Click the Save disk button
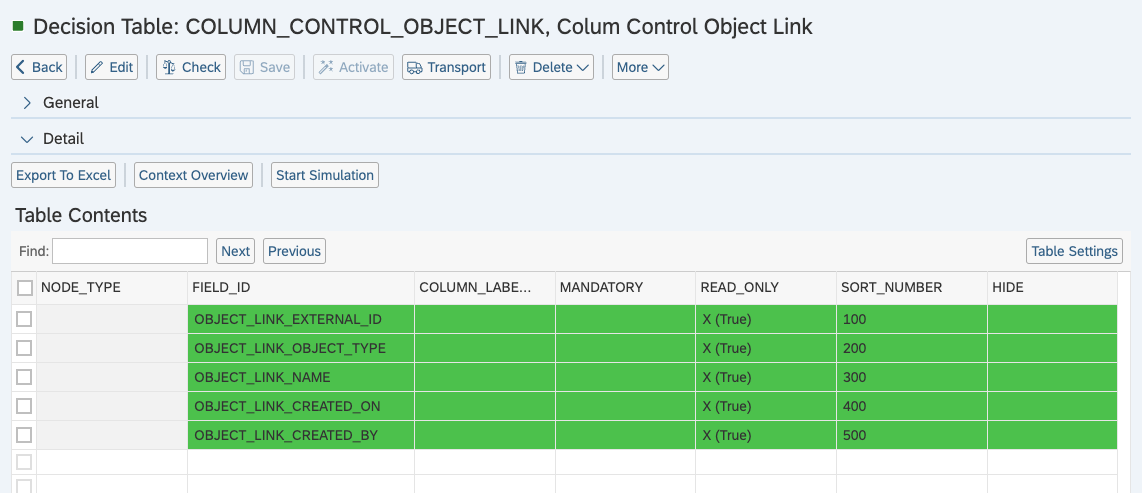The width and height of the screenshot is (1142, 493). coord(265,67)
